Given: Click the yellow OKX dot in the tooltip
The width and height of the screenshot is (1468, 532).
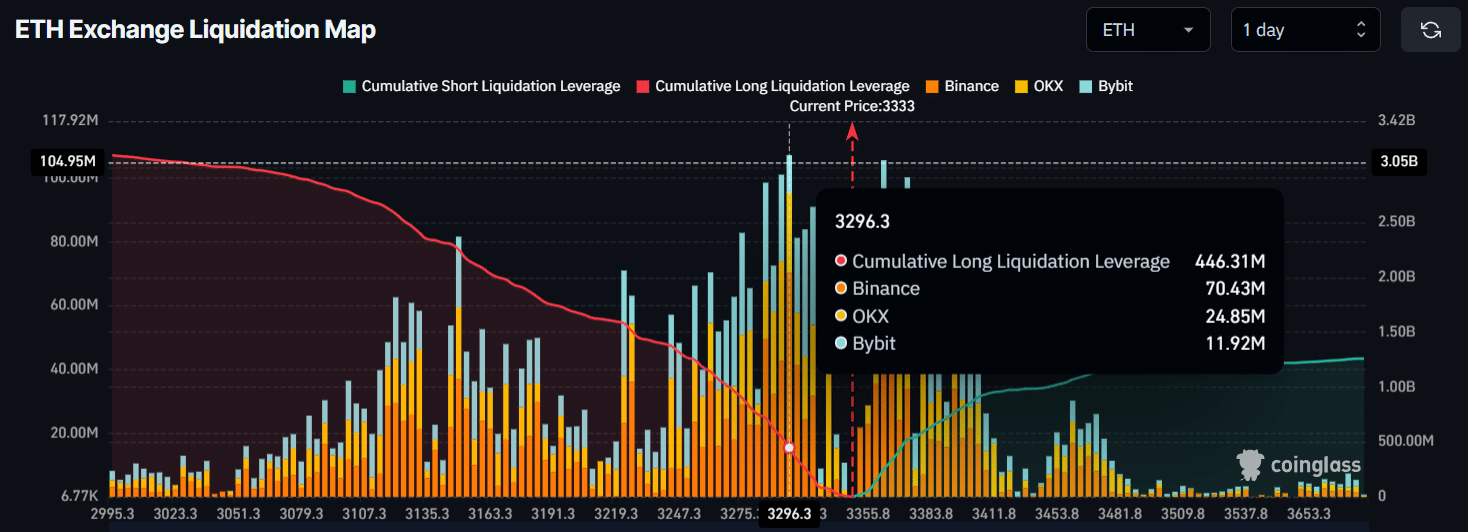Looking at the screenshot, I should (841, 317).
